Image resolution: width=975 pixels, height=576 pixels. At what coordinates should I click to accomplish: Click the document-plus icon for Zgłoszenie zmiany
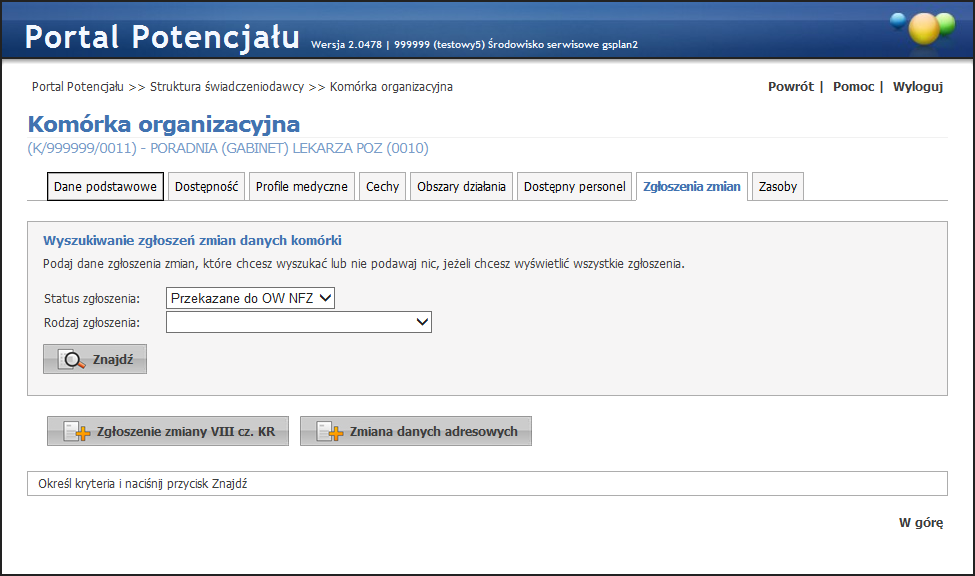point(77,432)
